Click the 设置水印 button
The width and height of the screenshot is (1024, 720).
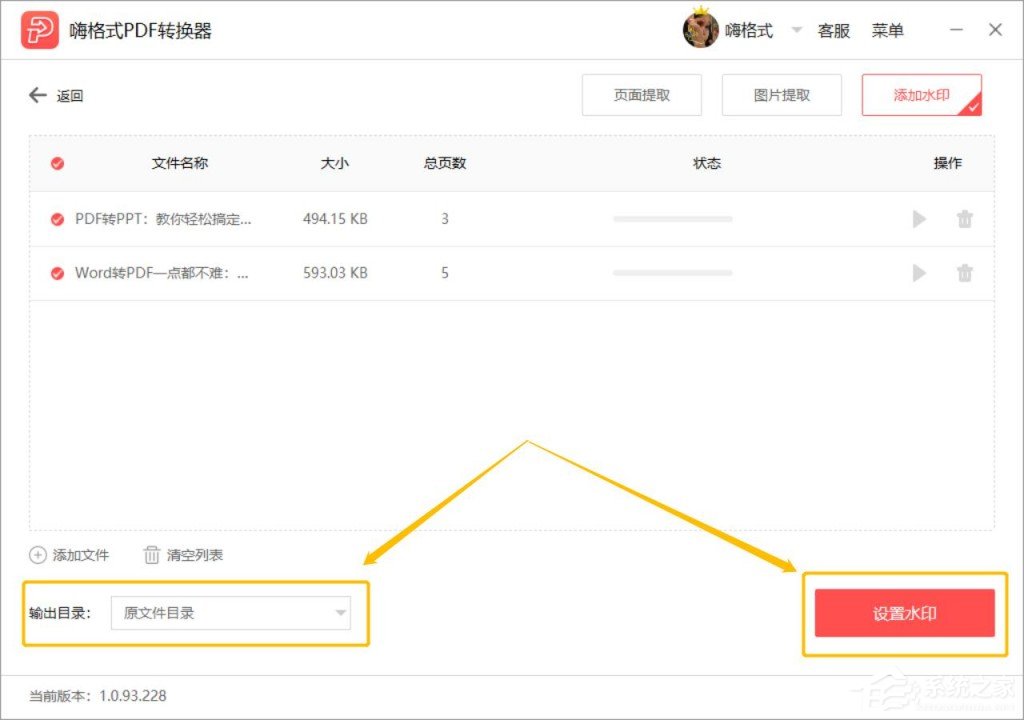(903, 613)
